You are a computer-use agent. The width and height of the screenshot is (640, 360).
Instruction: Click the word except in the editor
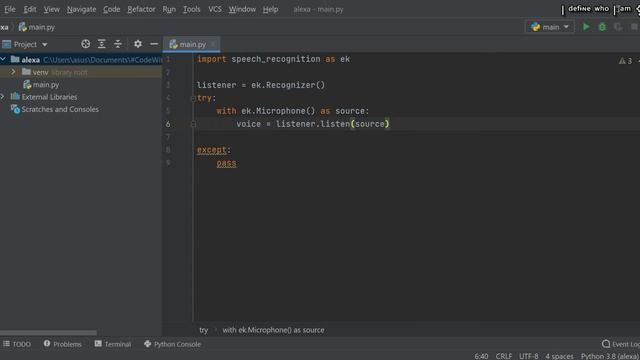(x=211, y=150)
